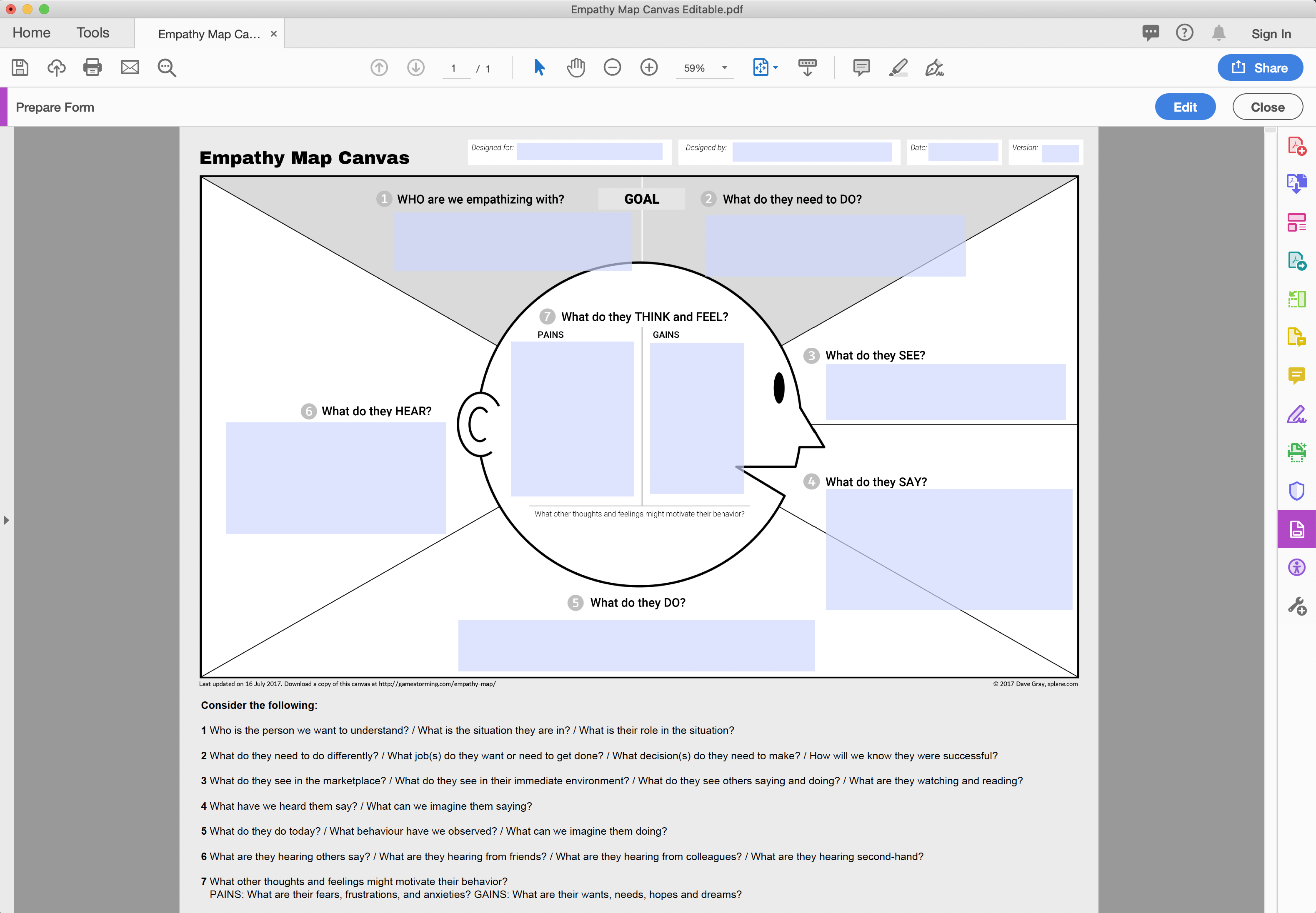Viewport: 1316px width, 913px height.
Task: Click the blue Edit button
Action: 1185,107
